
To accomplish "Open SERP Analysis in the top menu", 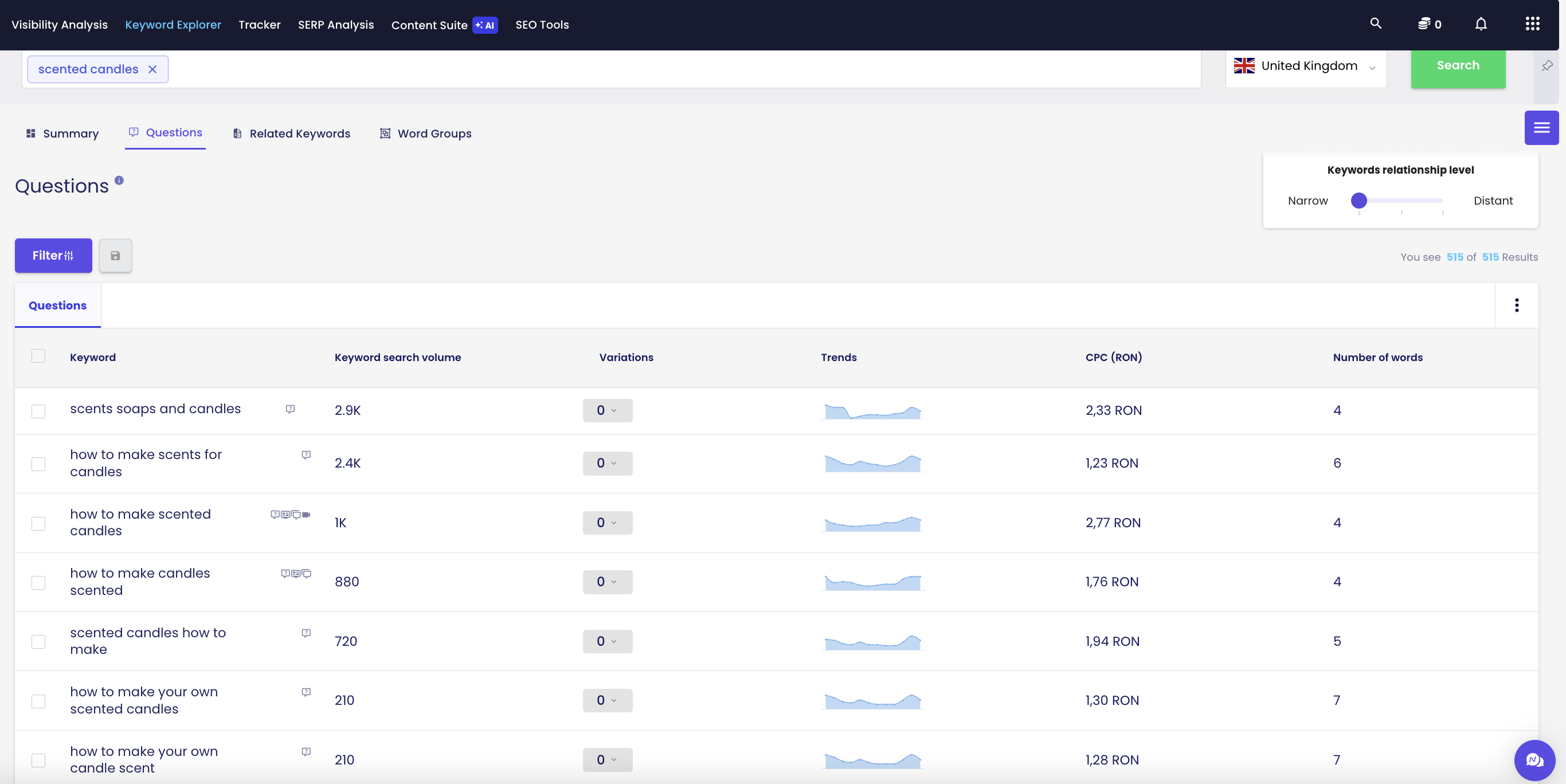I will (x=335, y=25).
